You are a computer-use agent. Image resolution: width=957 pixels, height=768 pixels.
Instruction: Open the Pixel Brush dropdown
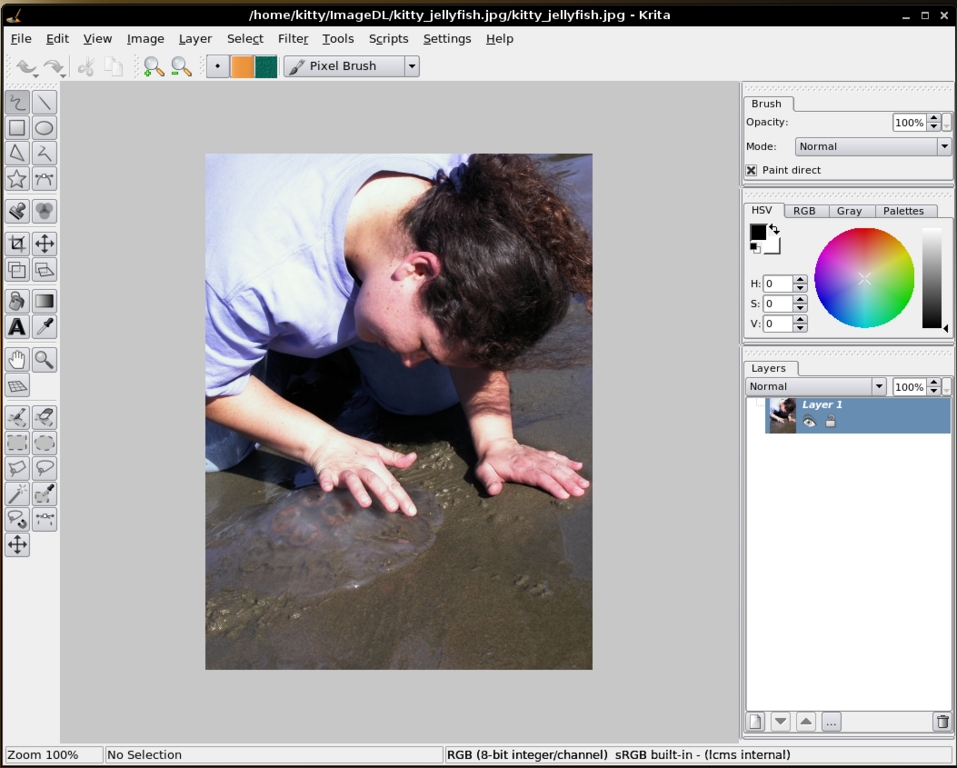411,66
